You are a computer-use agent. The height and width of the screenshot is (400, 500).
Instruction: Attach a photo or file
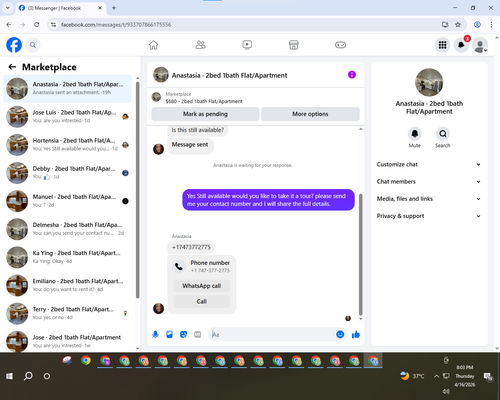(x=169, y=334)
